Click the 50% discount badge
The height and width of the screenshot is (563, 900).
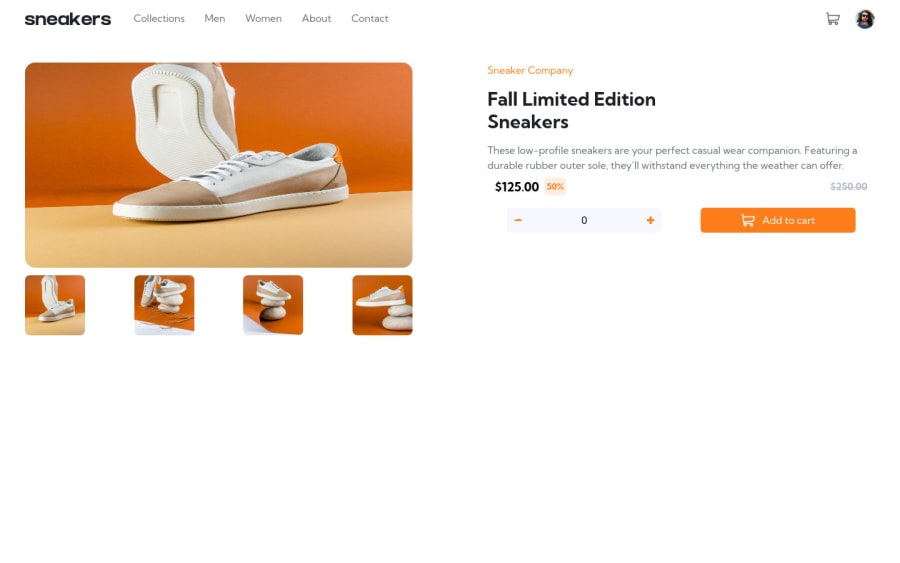(555, 187)
